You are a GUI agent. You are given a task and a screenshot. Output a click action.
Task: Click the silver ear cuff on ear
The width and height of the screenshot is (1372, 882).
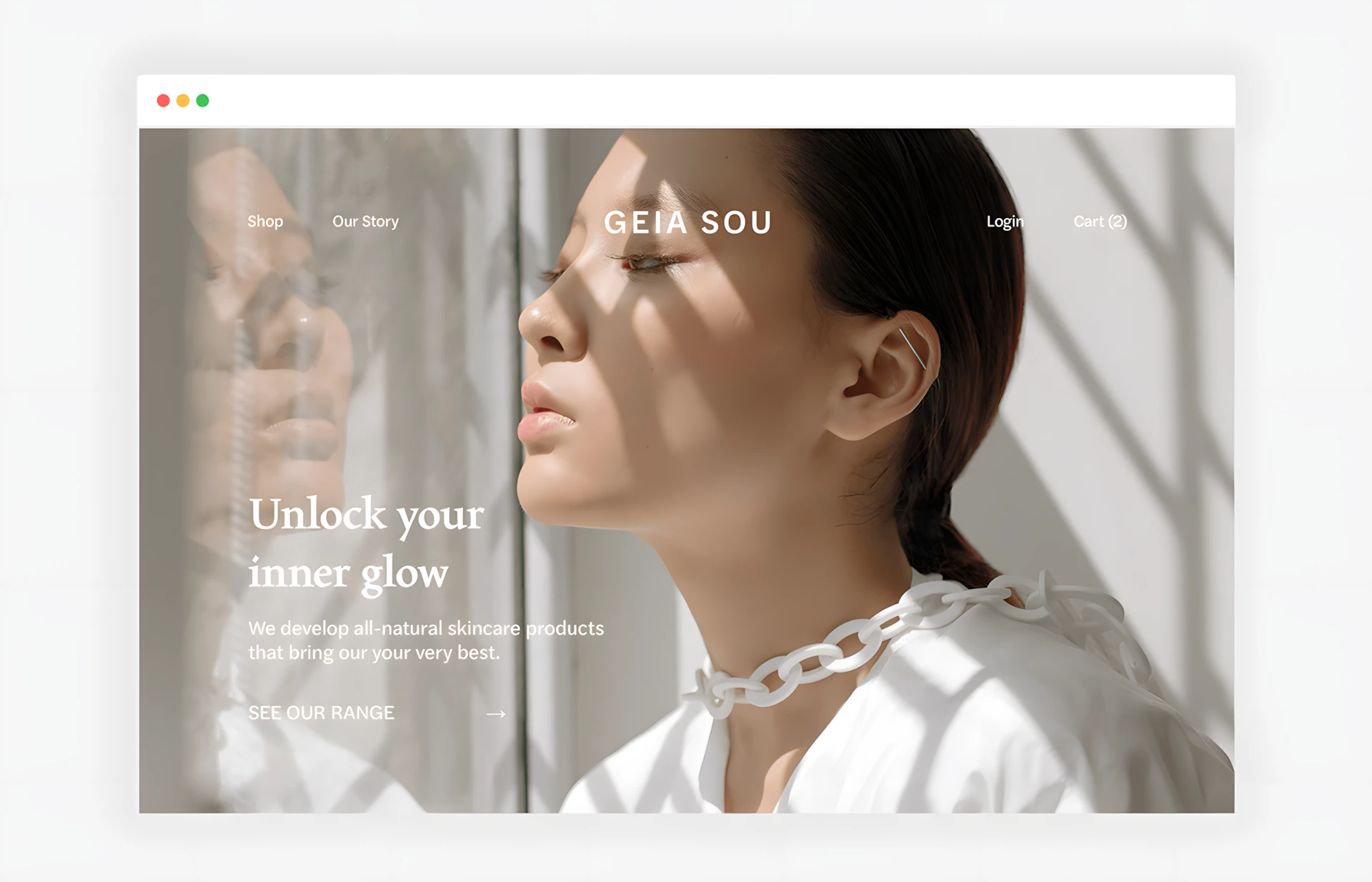[x=913, y=348]
